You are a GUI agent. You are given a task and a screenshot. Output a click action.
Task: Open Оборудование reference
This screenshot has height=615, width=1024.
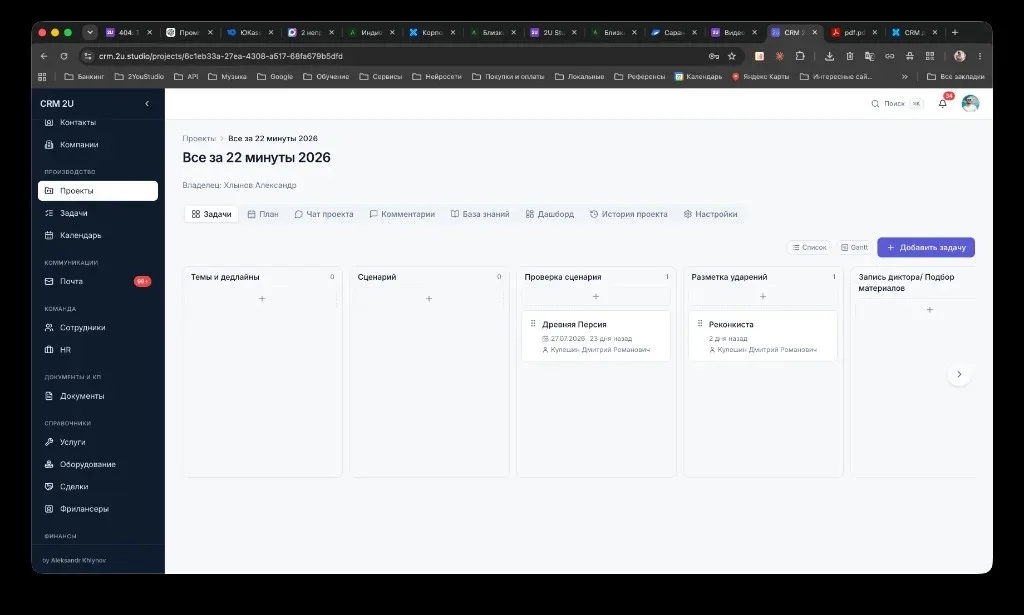coord(98,464)
